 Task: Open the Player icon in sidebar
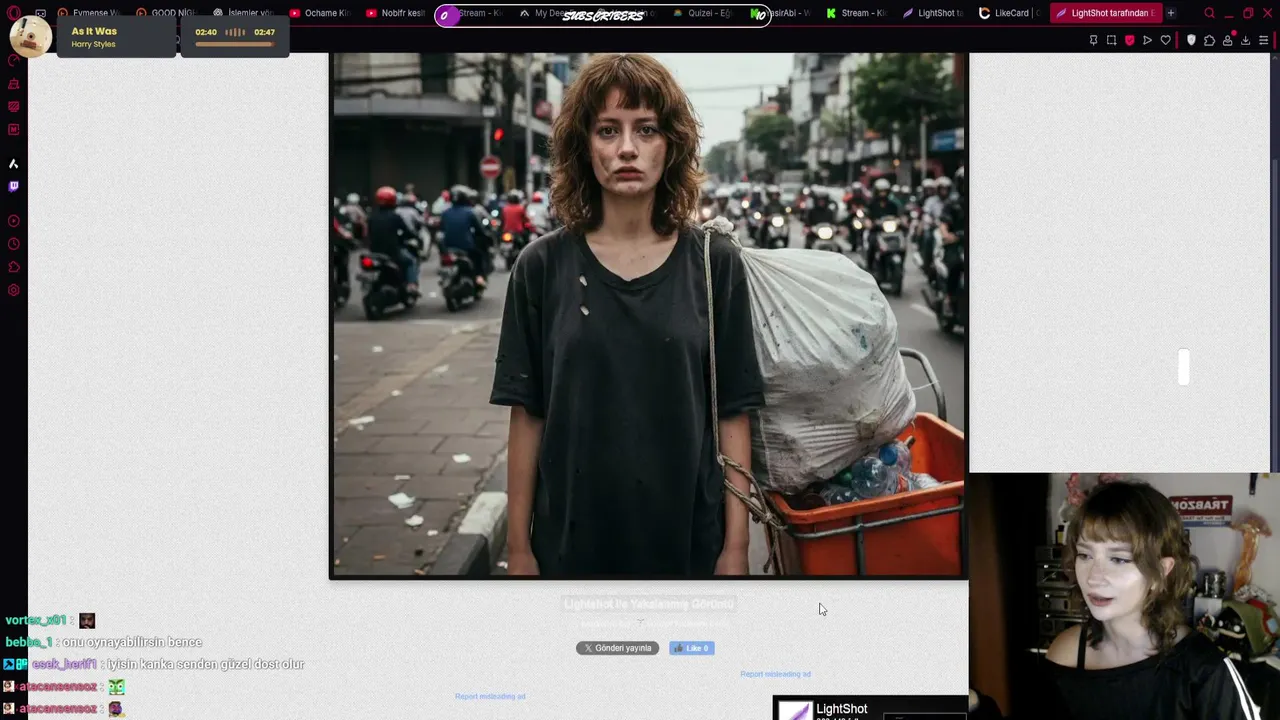[x=13, y=221]
